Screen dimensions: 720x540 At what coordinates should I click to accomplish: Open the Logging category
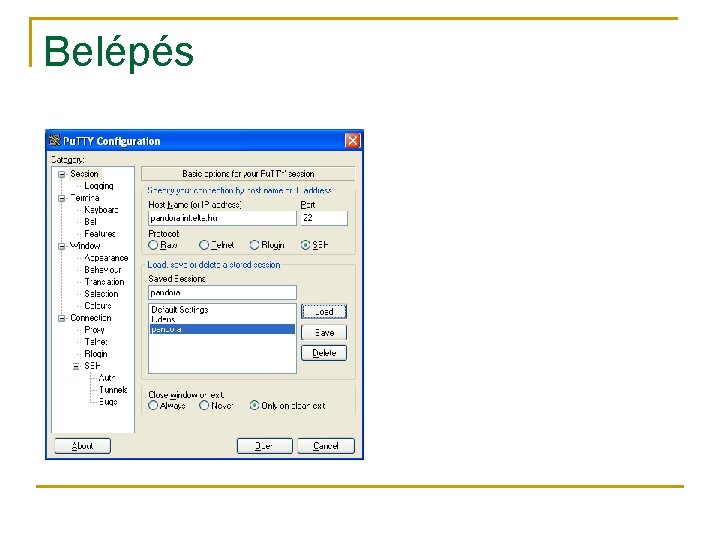[x=99, y=186]
